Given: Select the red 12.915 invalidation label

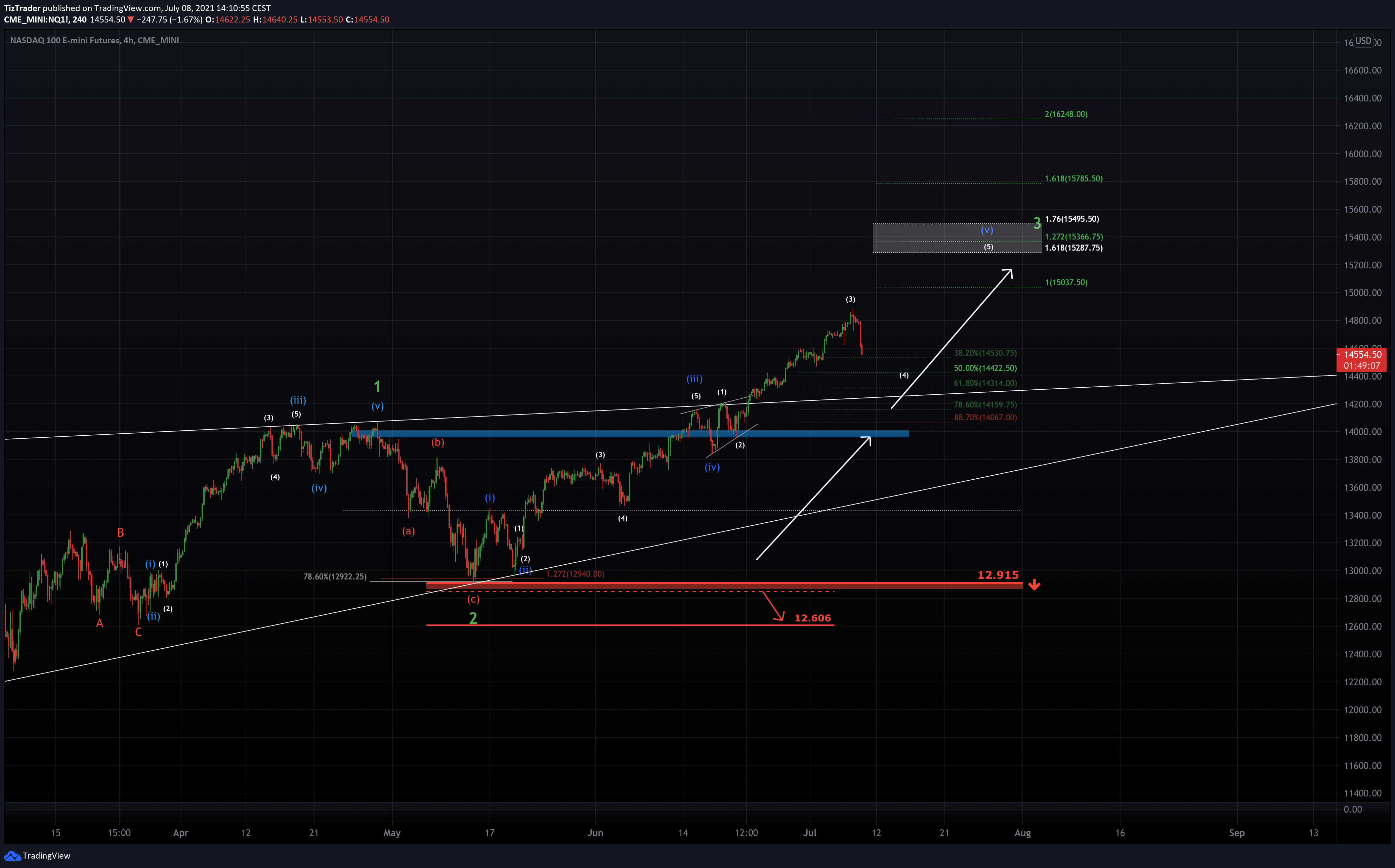Looking at the screenshot, I should 998,575.
